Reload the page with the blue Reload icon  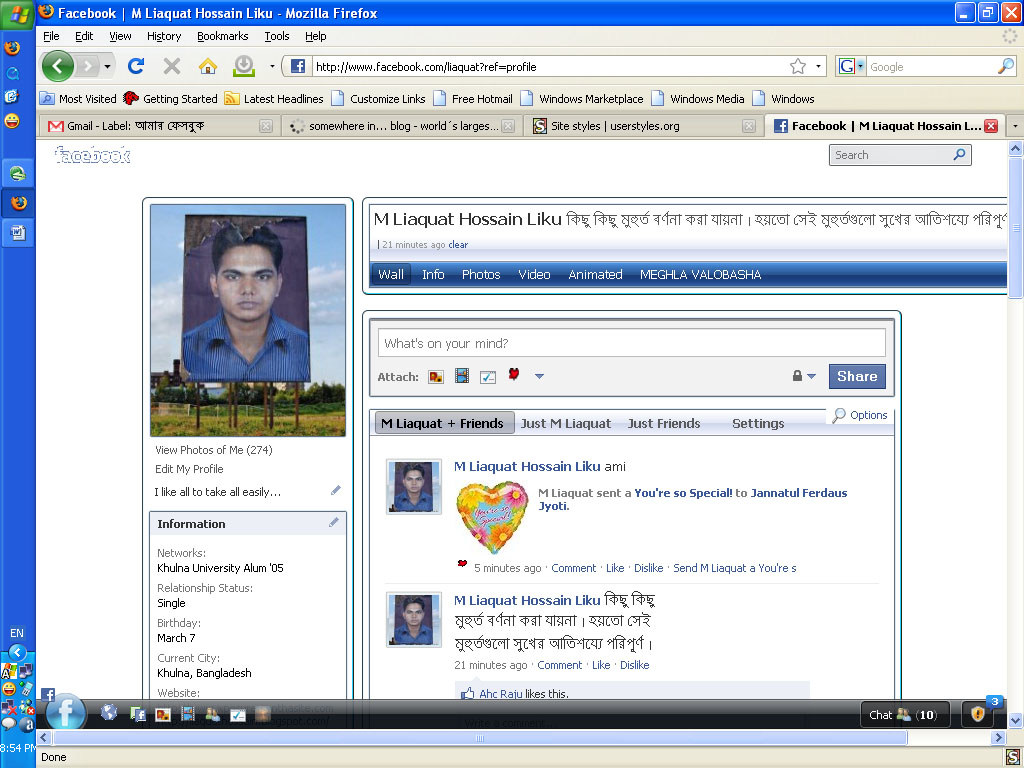tap(136, 66)
